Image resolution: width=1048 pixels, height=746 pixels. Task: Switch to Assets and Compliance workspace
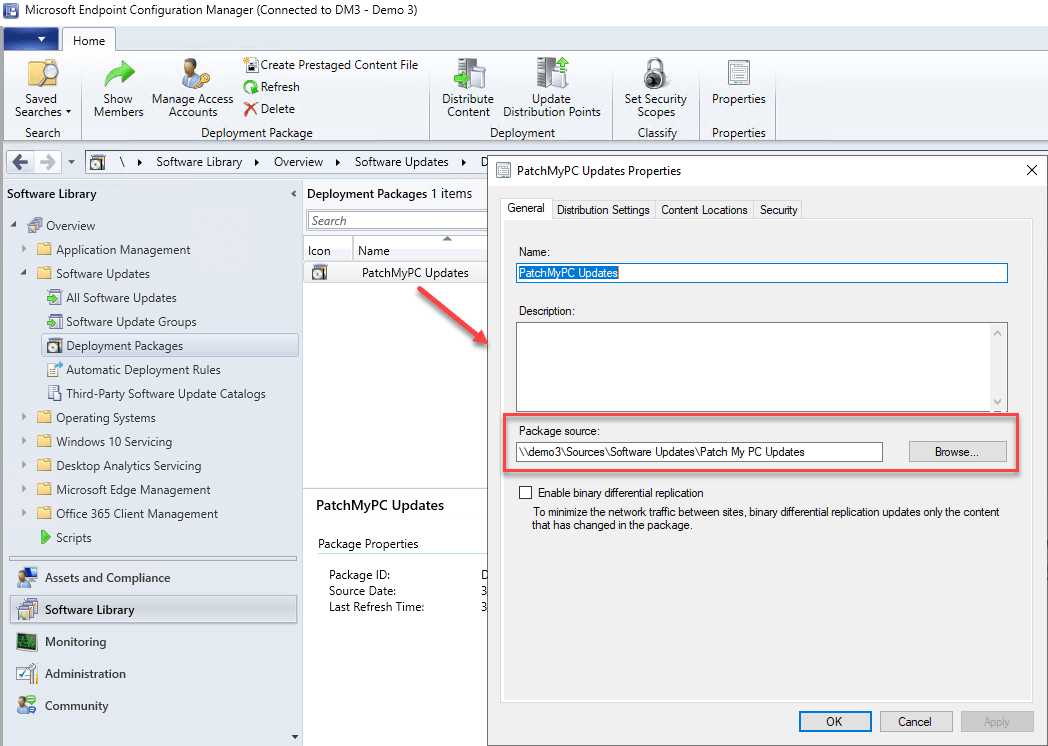[154, 578]
